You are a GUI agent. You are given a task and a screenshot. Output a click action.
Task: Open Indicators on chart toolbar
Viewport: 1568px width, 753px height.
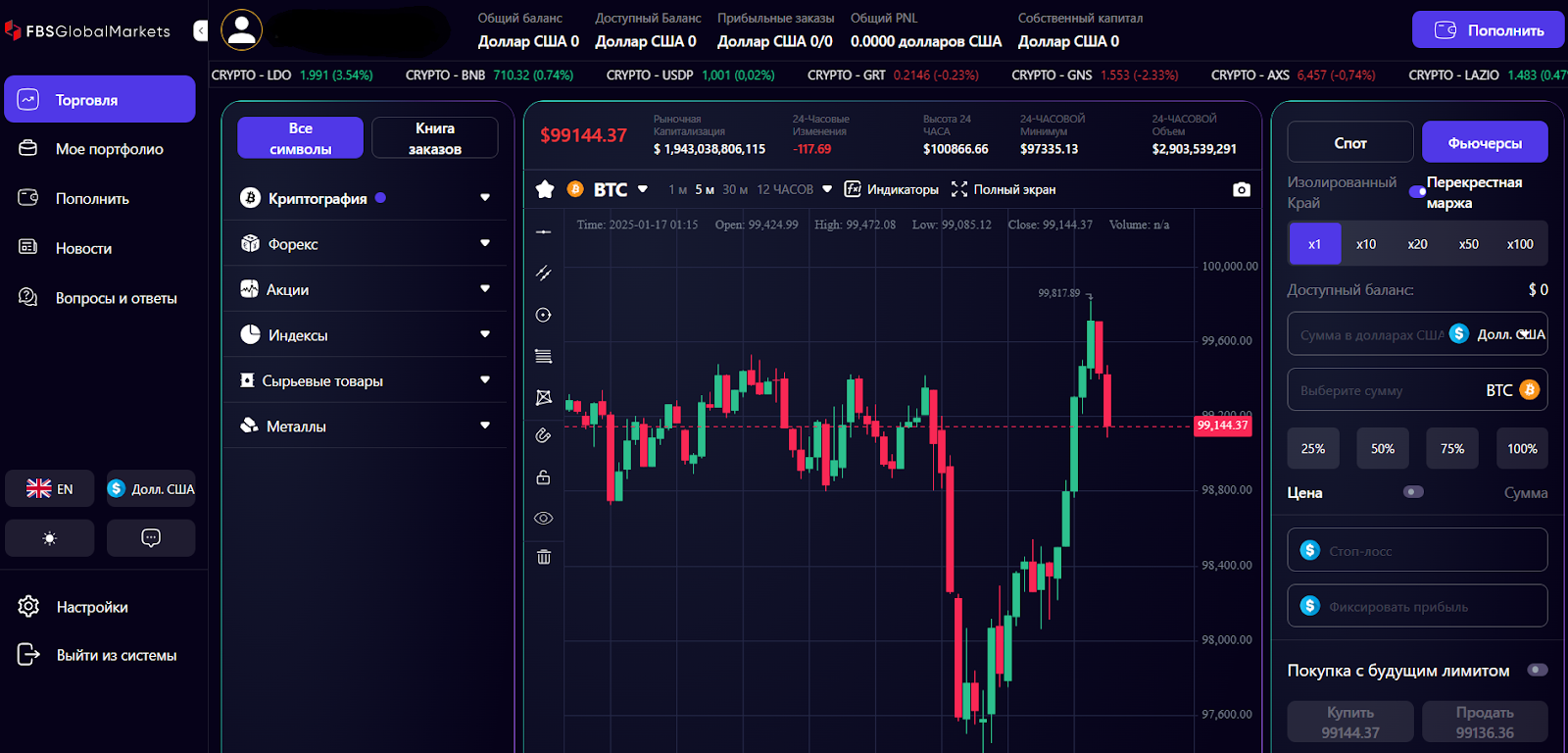tap(892, 189)
